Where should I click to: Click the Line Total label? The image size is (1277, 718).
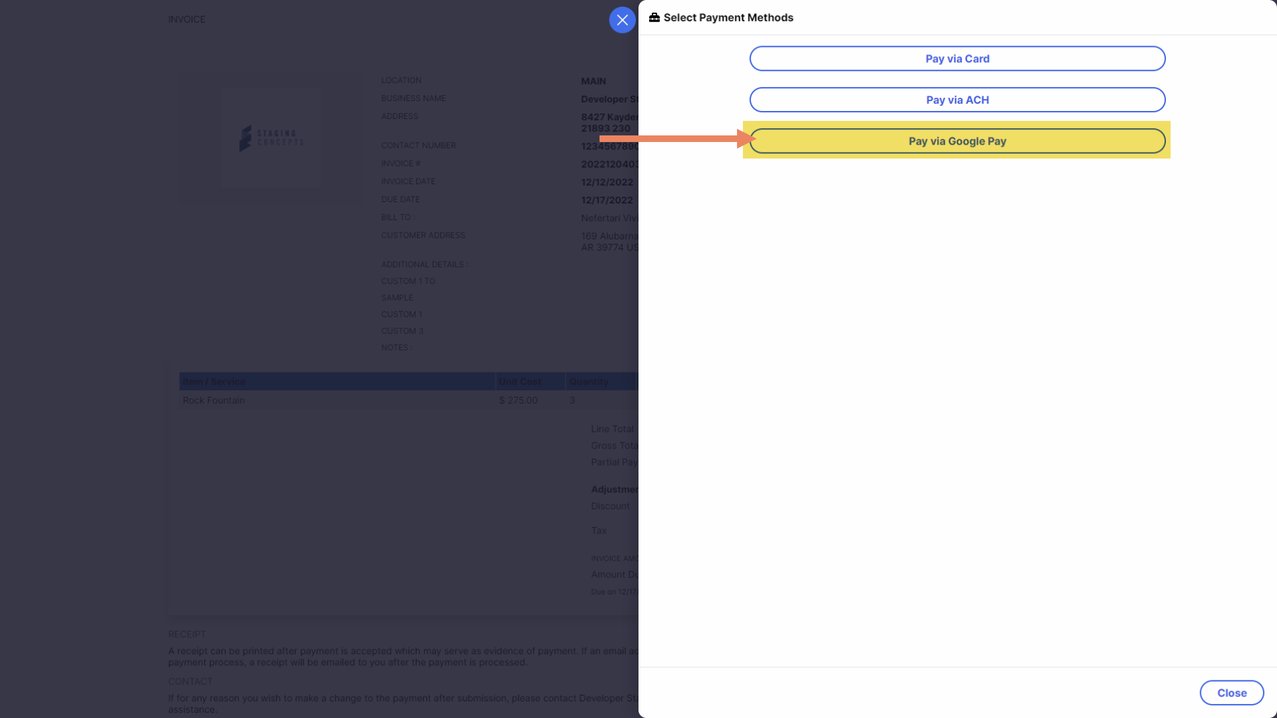click(x=613, y=428)
